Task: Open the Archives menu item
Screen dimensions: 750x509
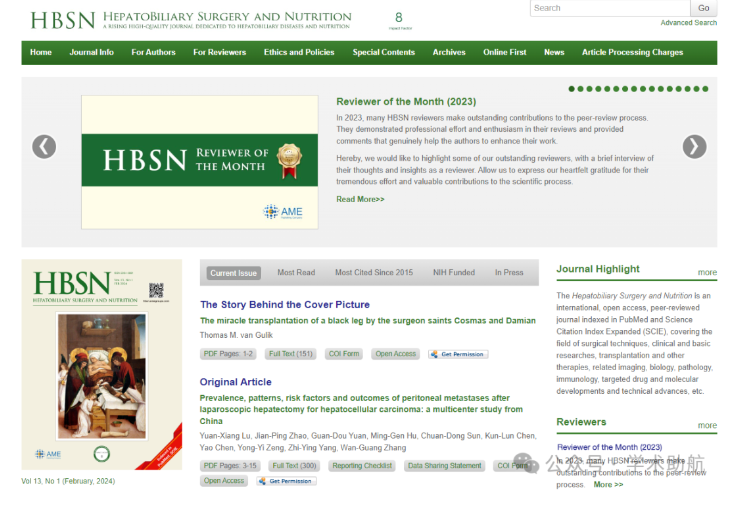Action: [x=449, y=52]
